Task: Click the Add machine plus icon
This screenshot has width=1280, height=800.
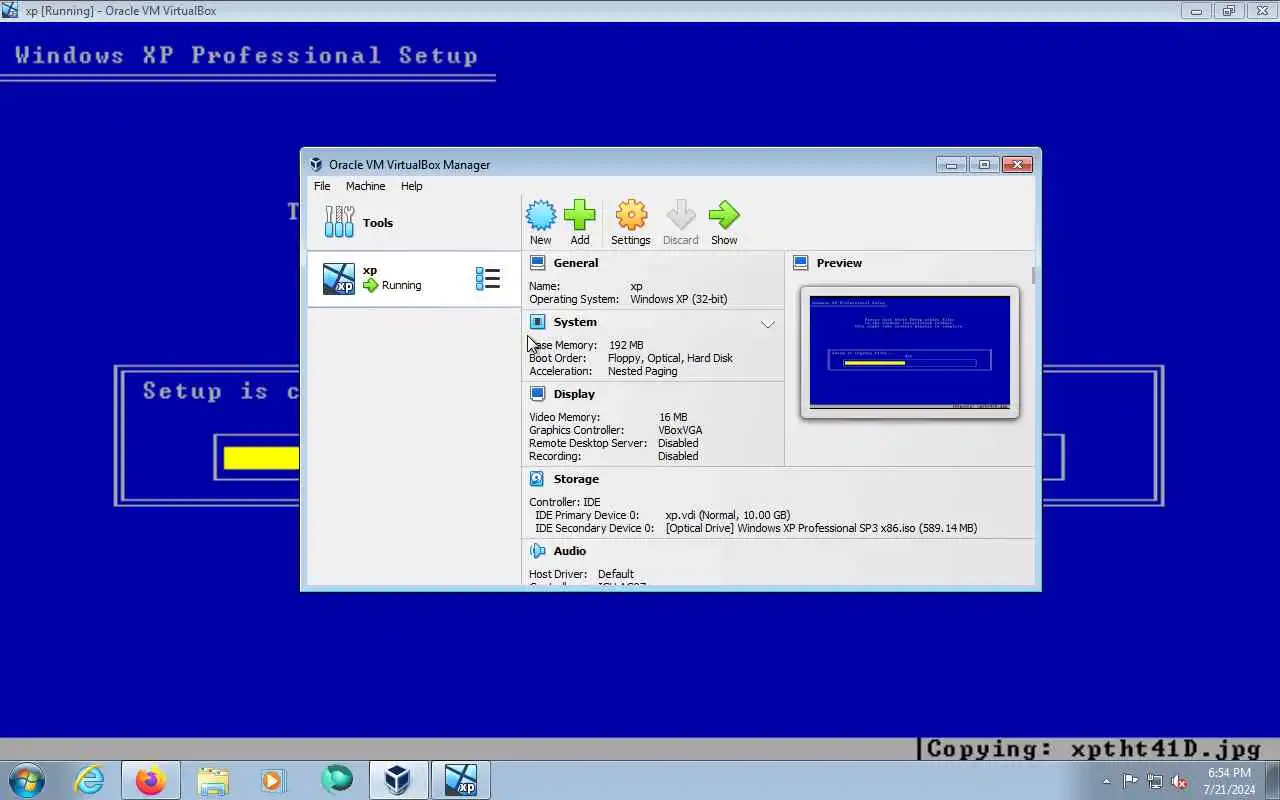Action: pyautogui.click(x=580, y=215)
